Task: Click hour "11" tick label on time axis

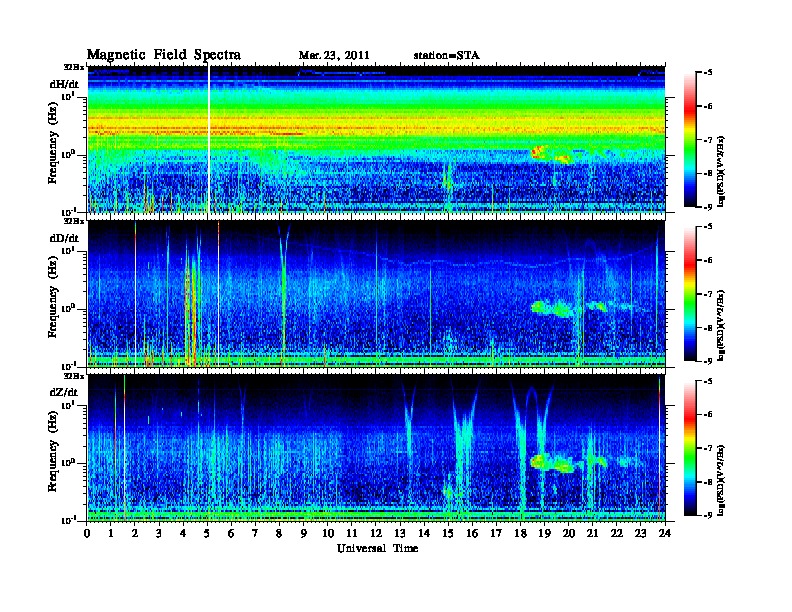Action: coord(352,533)
